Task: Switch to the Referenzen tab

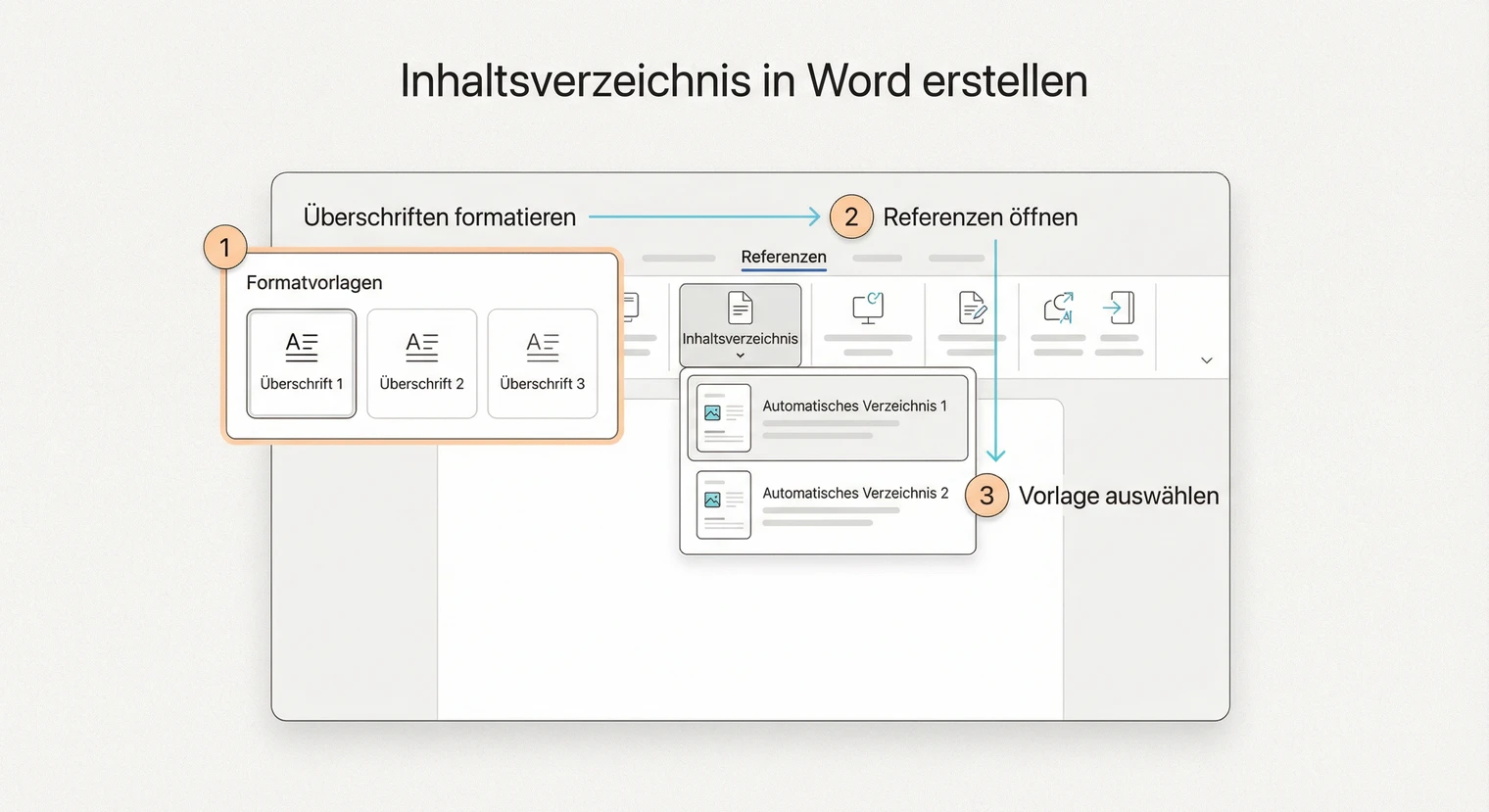Action: (x=783, y=257)
